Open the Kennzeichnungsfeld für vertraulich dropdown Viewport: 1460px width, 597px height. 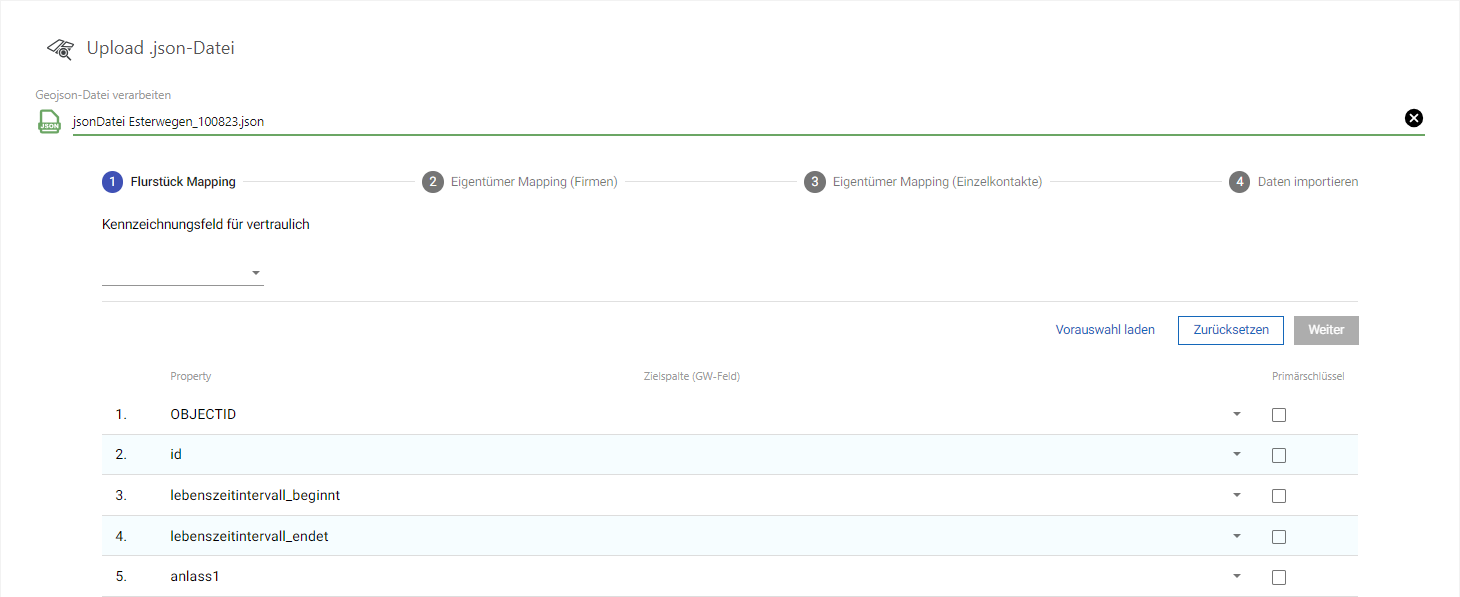click(183, 273)
